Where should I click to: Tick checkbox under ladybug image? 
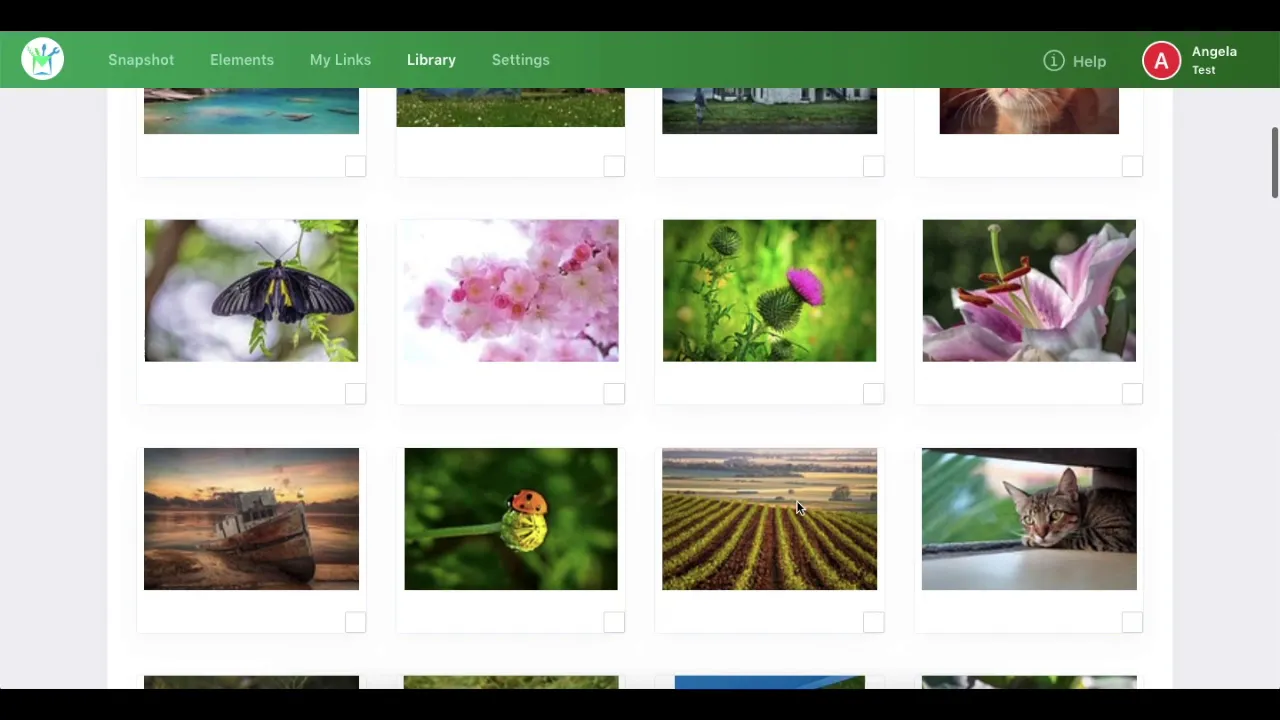(614, 622)
